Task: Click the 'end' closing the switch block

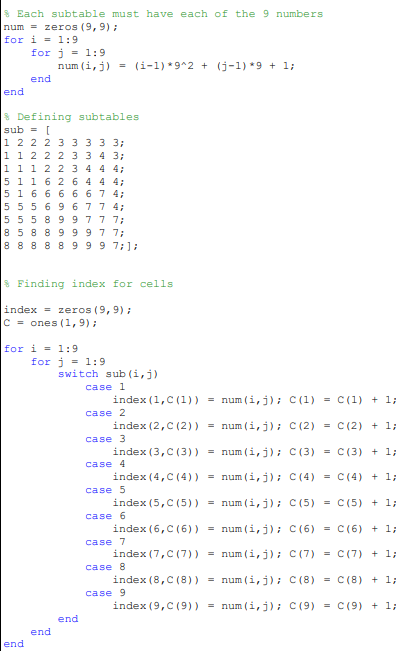Action: coord(68,619)
